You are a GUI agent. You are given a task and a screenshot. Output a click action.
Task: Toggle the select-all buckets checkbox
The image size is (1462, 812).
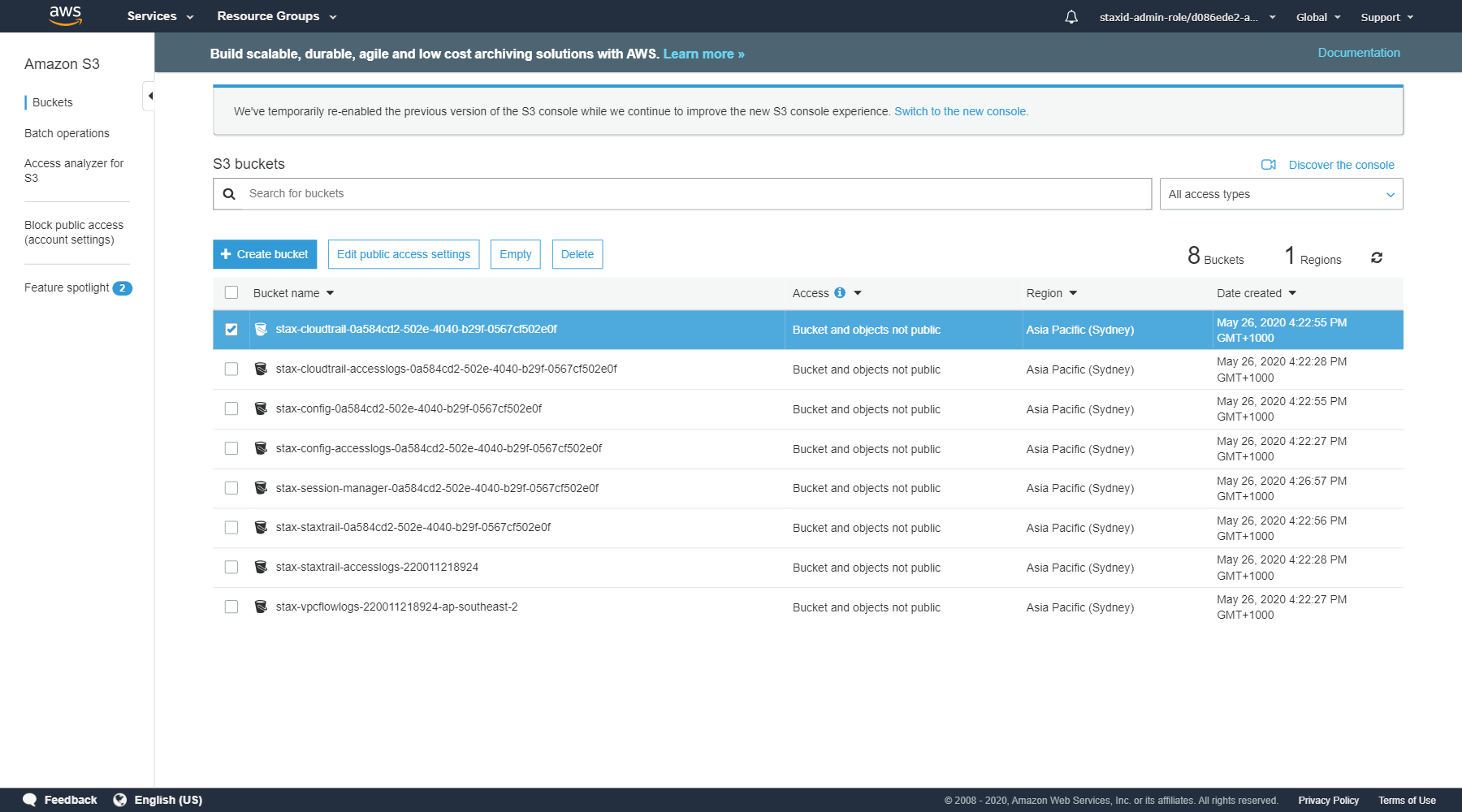click(231, 292)
